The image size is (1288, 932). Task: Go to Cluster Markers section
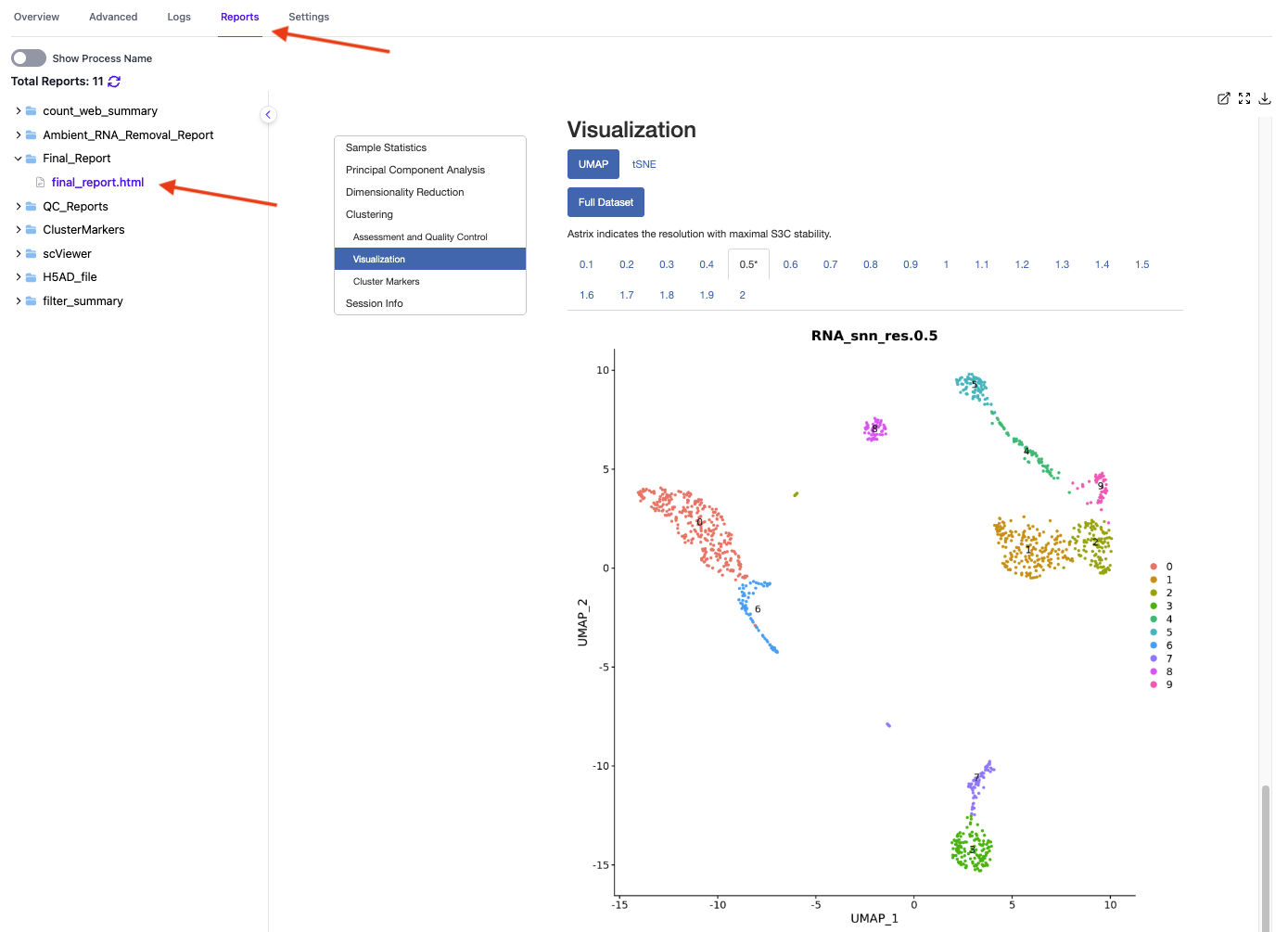(430, 281)
